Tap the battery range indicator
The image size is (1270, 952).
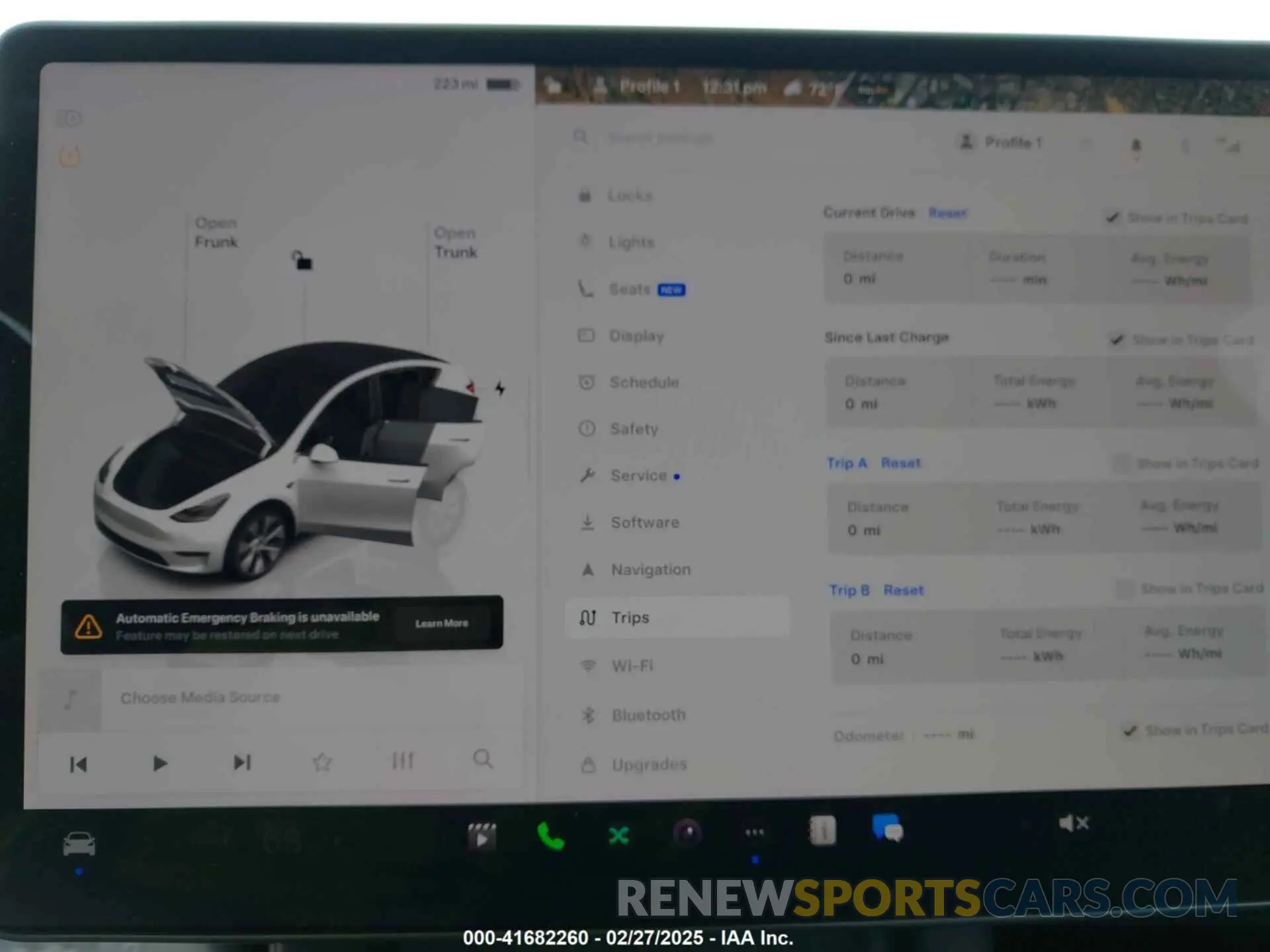[x=478, y=84]
